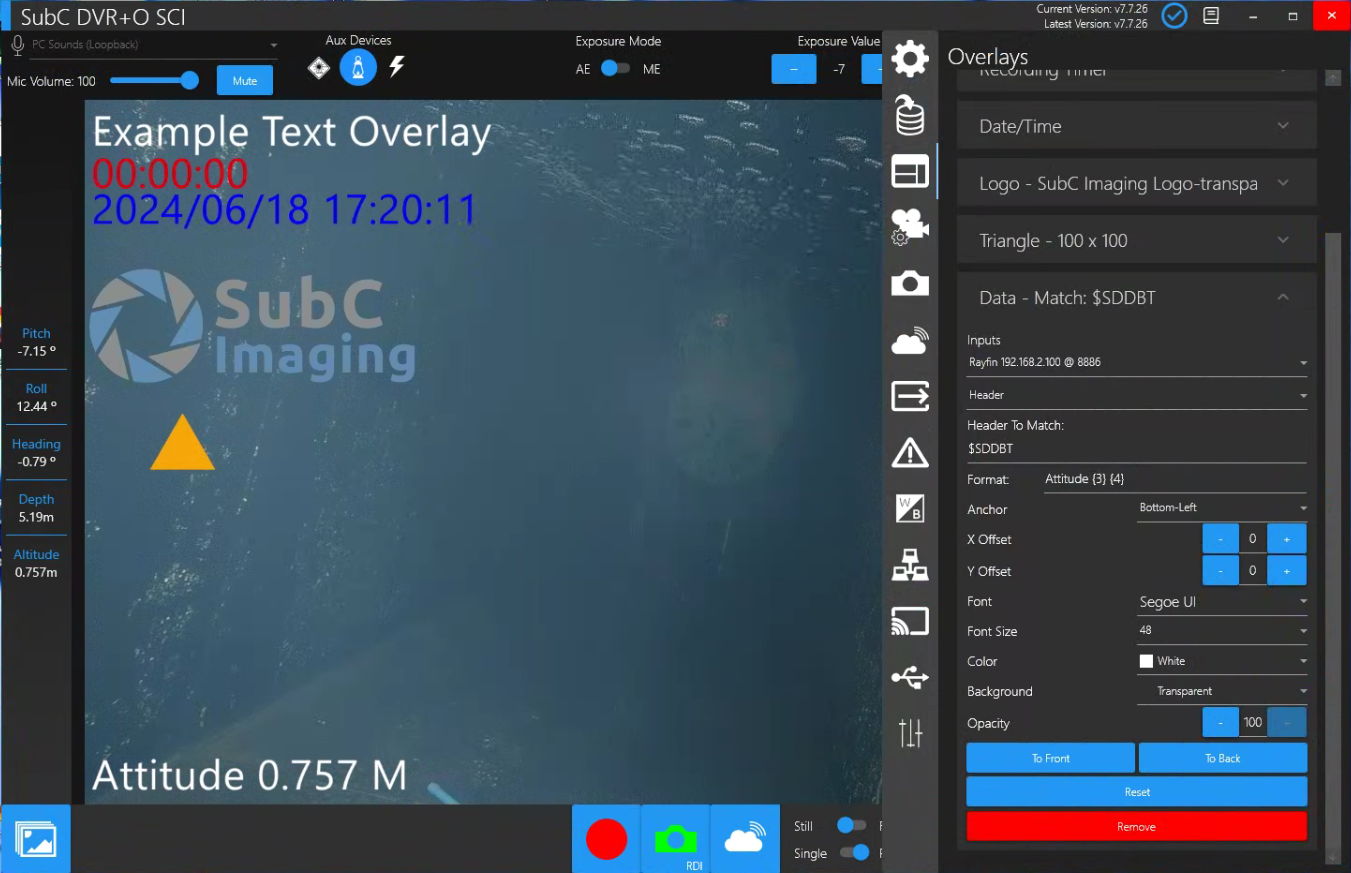
Task: Expand the Date/Time overlay section
Action: click(x=1136, y=126)
